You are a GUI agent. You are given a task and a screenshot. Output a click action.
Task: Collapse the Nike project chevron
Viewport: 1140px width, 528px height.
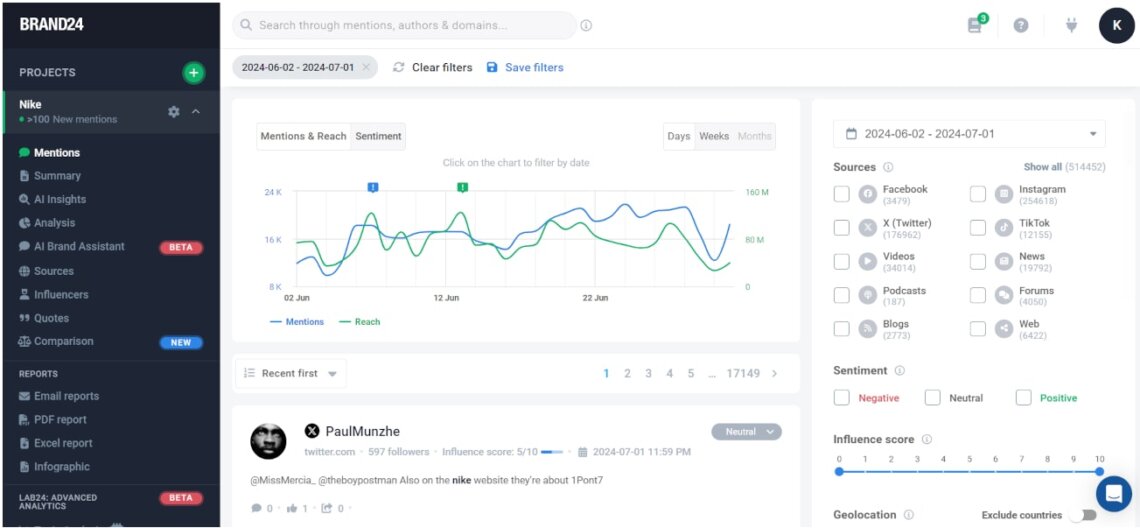(x=196, y=112)
